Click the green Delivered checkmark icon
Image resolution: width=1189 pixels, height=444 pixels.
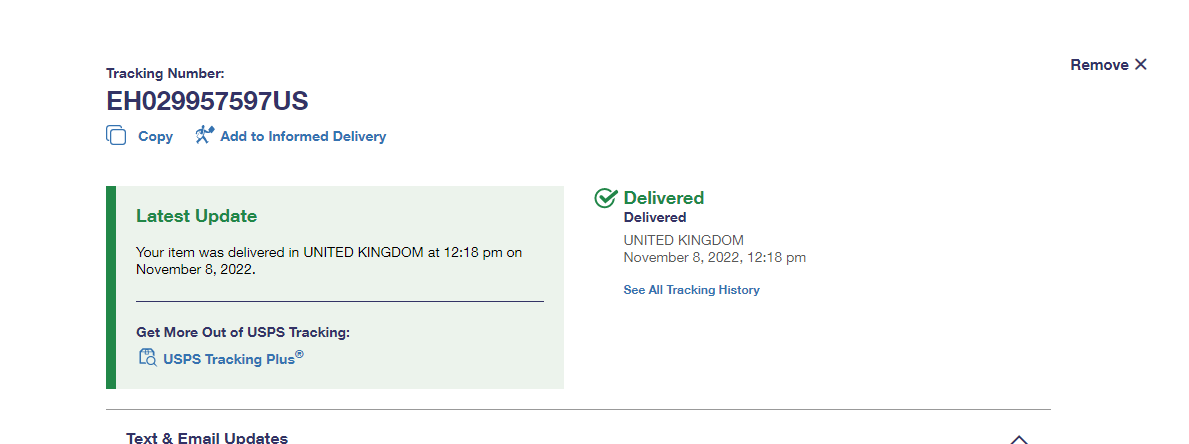605,198
